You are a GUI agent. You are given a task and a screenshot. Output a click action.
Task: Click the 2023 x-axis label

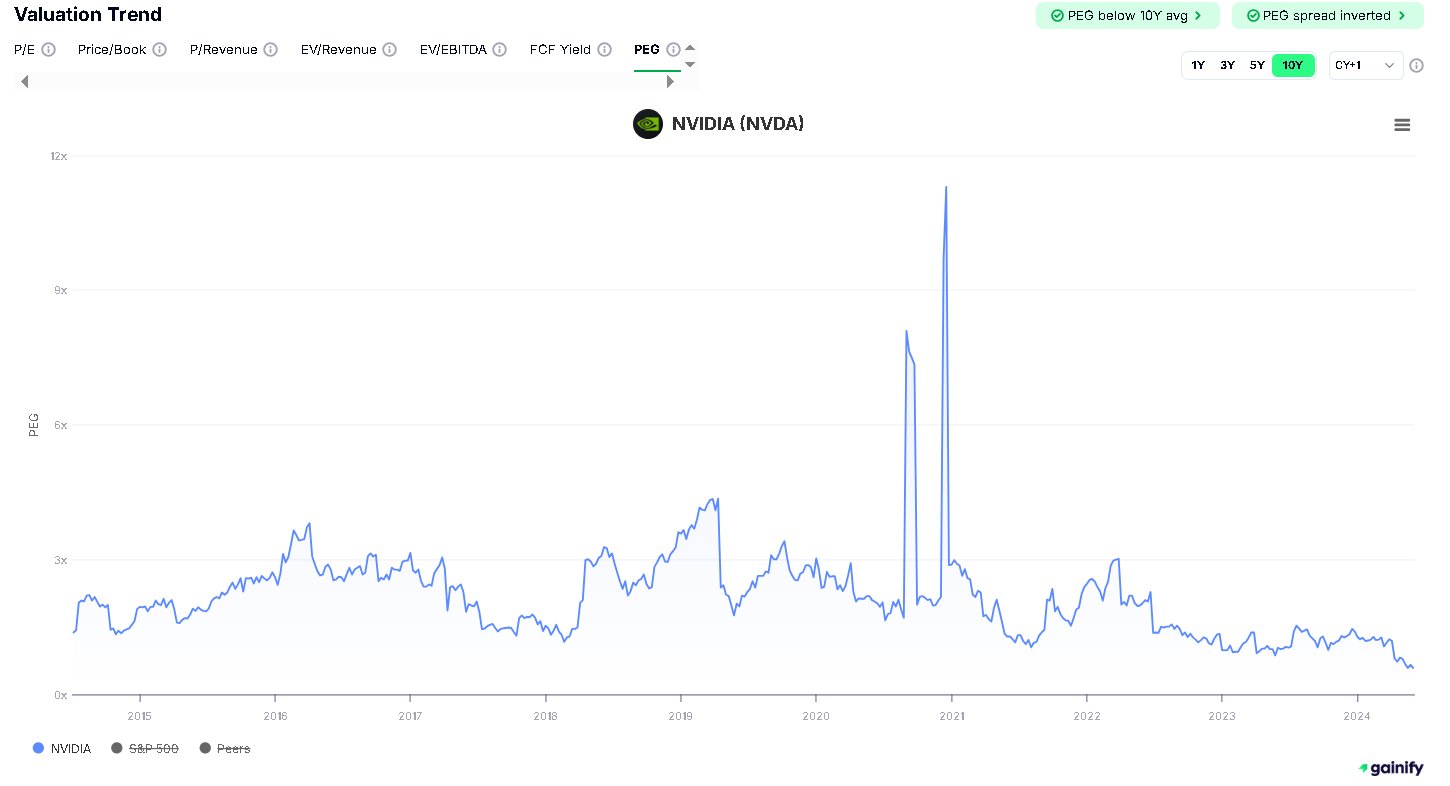(x=1222, y=716)
